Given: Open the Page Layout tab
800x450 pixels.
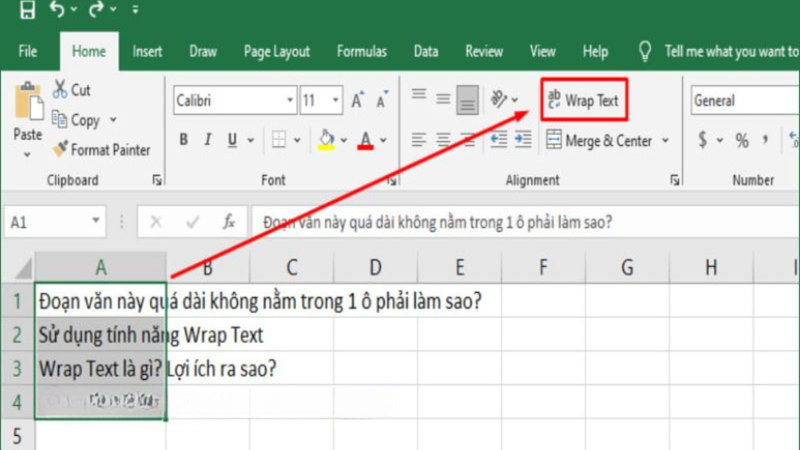Looking at the screenshot, I should tap(277, 52).
